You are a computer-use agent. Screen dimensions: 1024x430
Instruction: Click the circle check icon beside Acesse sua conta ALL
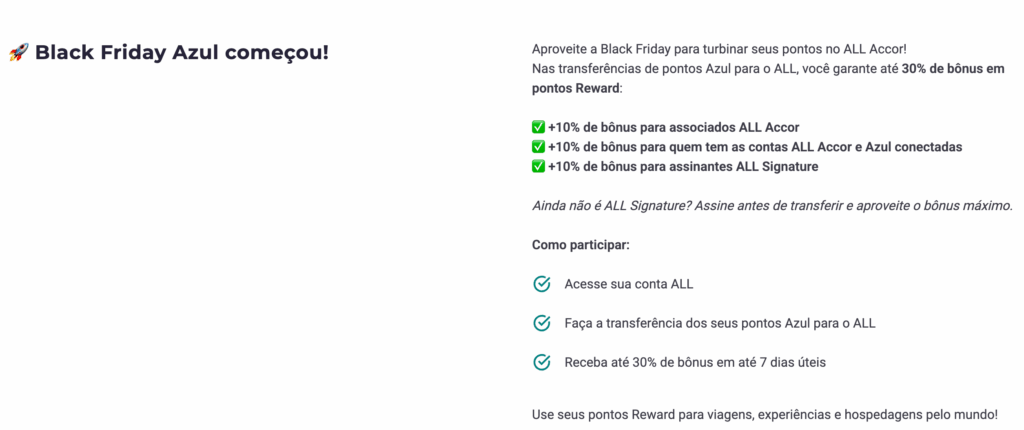click(542, 284)
